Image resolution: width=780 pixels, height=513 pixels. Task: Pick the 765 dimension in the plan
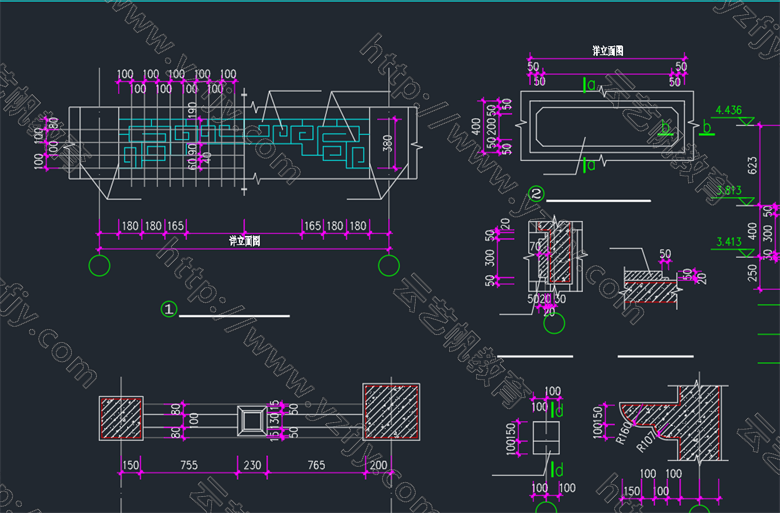(316, 465)
